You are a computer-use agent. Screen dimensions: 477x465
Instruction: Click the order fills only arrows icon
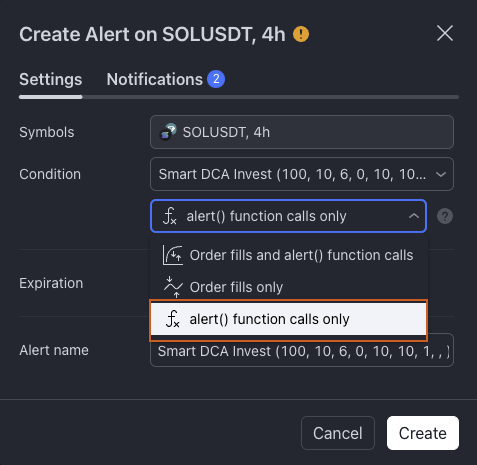tap(173, 287)
